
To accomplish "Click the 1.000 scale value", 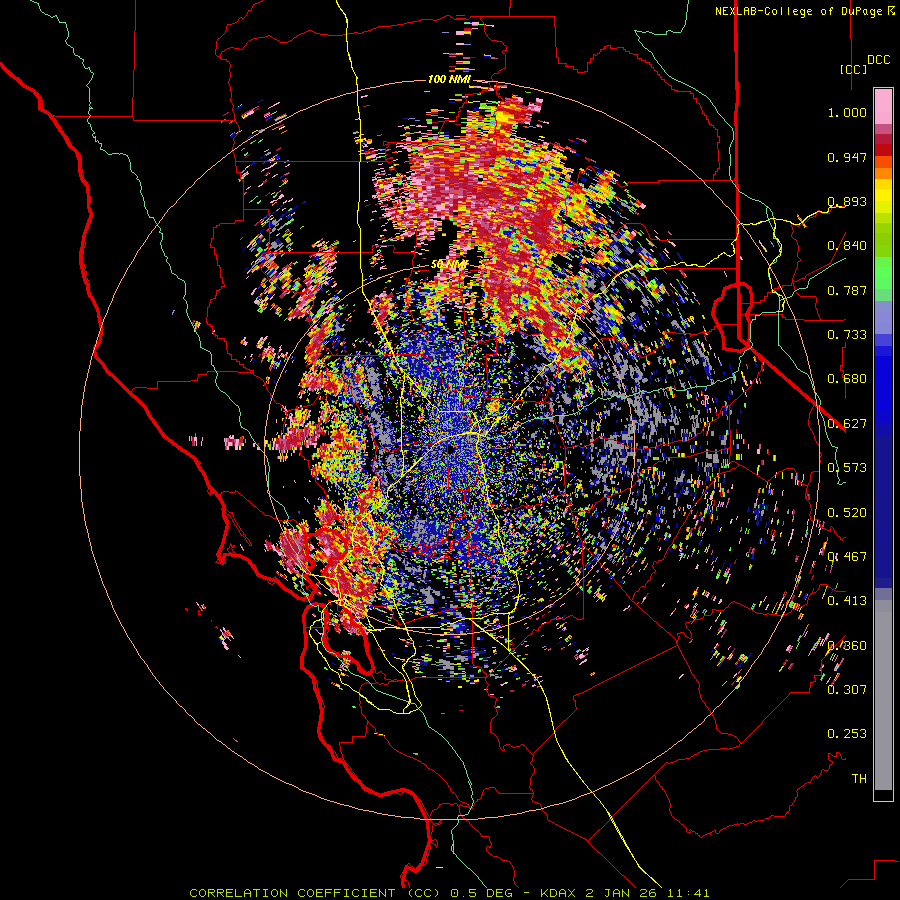I will (x=847, y=112).
